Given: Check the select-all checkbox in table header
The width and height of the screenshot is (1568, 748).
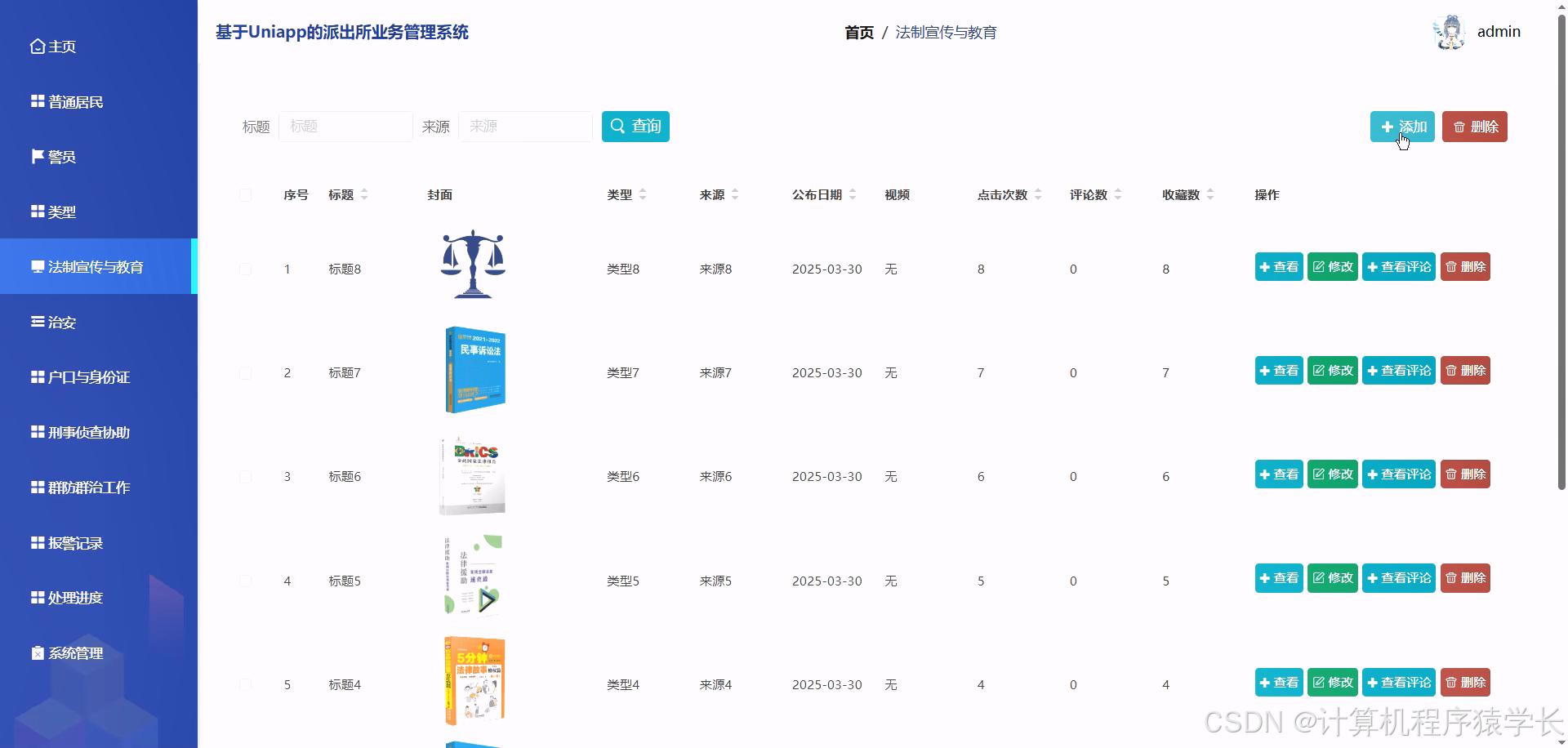Looking at the screenshot, I should click(x=246, y=195).
